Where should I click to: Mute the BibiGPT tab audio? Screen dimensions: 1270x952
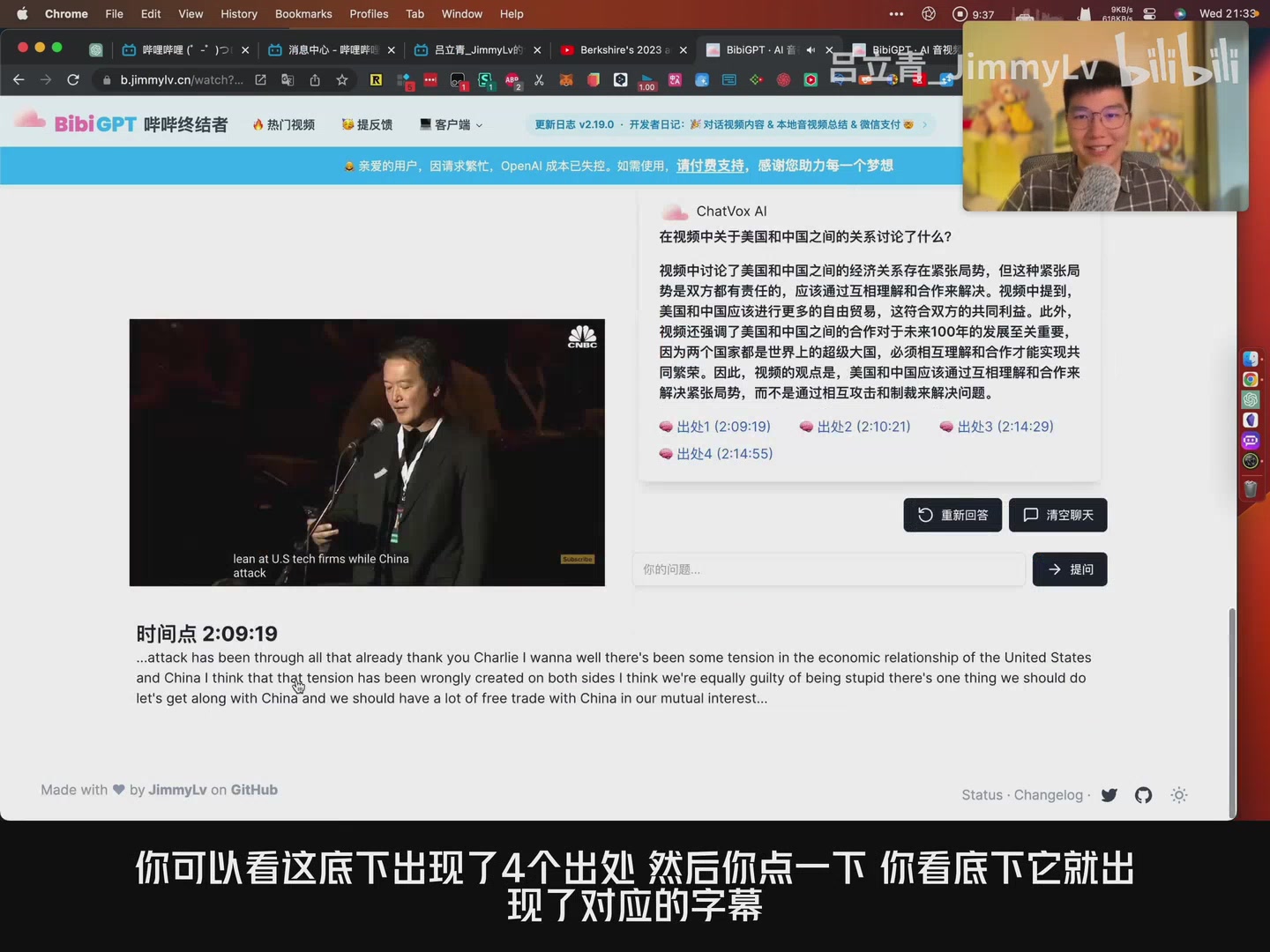811,50
